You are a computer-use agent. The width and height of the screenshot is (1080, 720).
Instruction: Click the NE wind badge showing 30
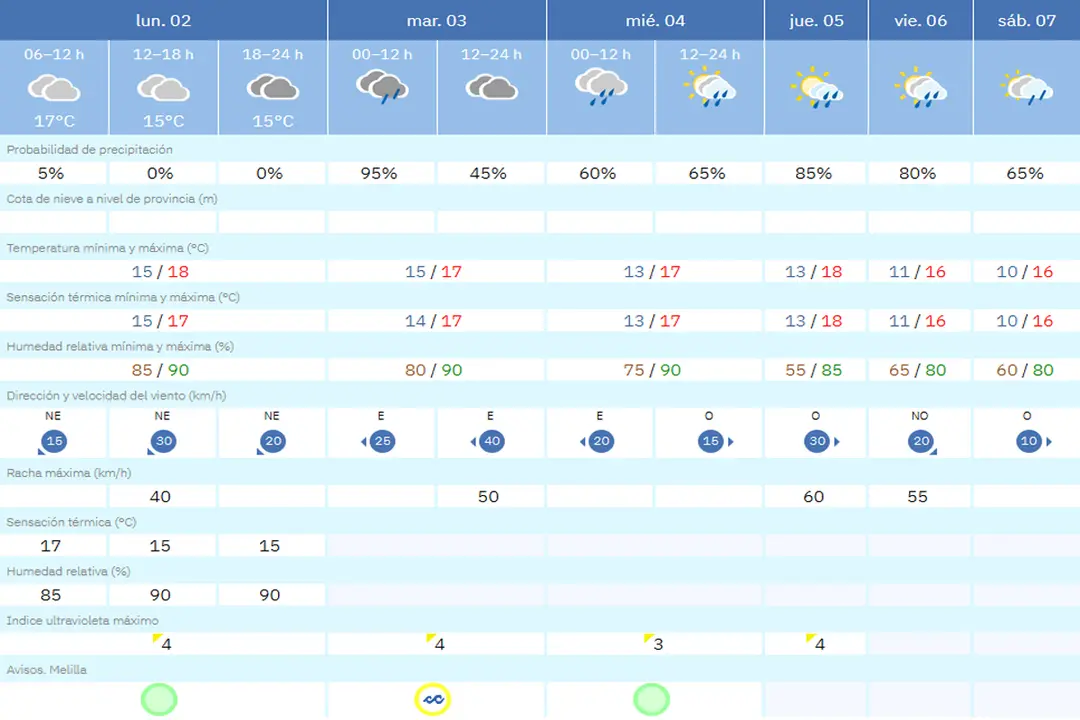(163, 441)
